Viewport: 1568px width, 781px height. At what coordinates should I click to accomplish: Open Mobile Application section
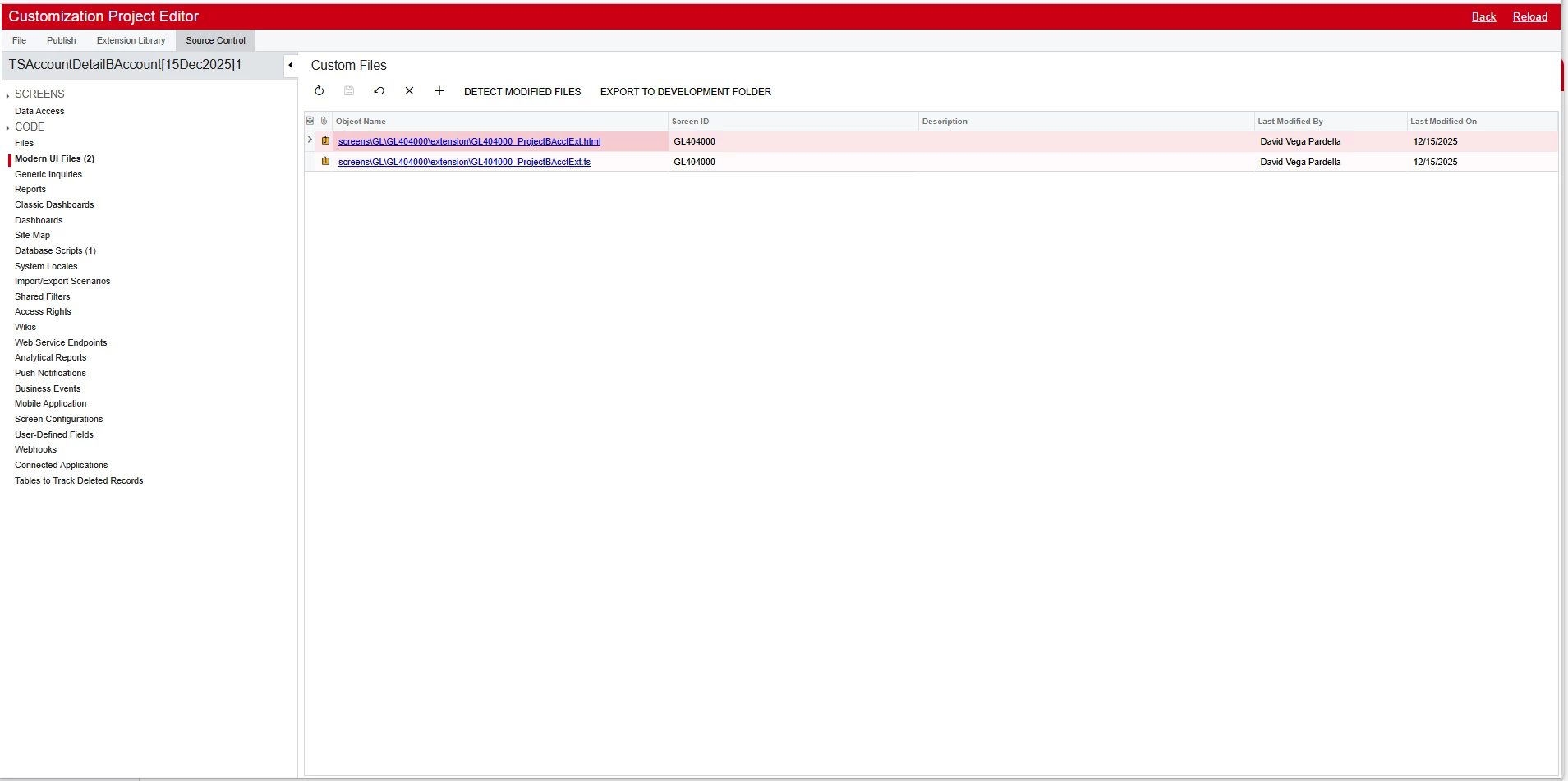pyautogui.click(x=50, y=403)
